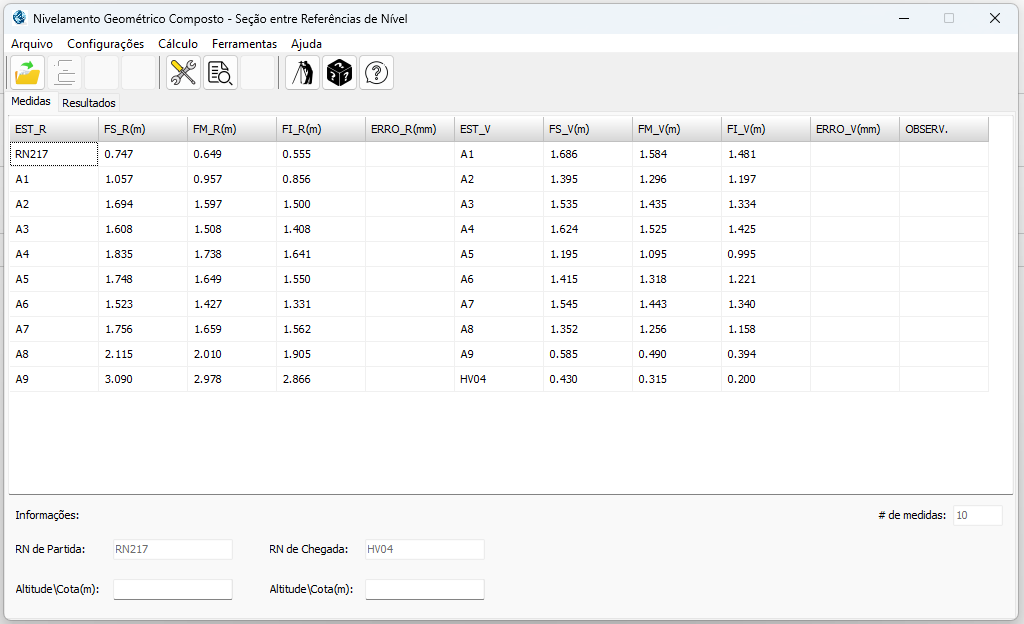The height and width of the screenshot is (624, 1024).
Task: Click the black dice with question marks icon
Action: 340,72
